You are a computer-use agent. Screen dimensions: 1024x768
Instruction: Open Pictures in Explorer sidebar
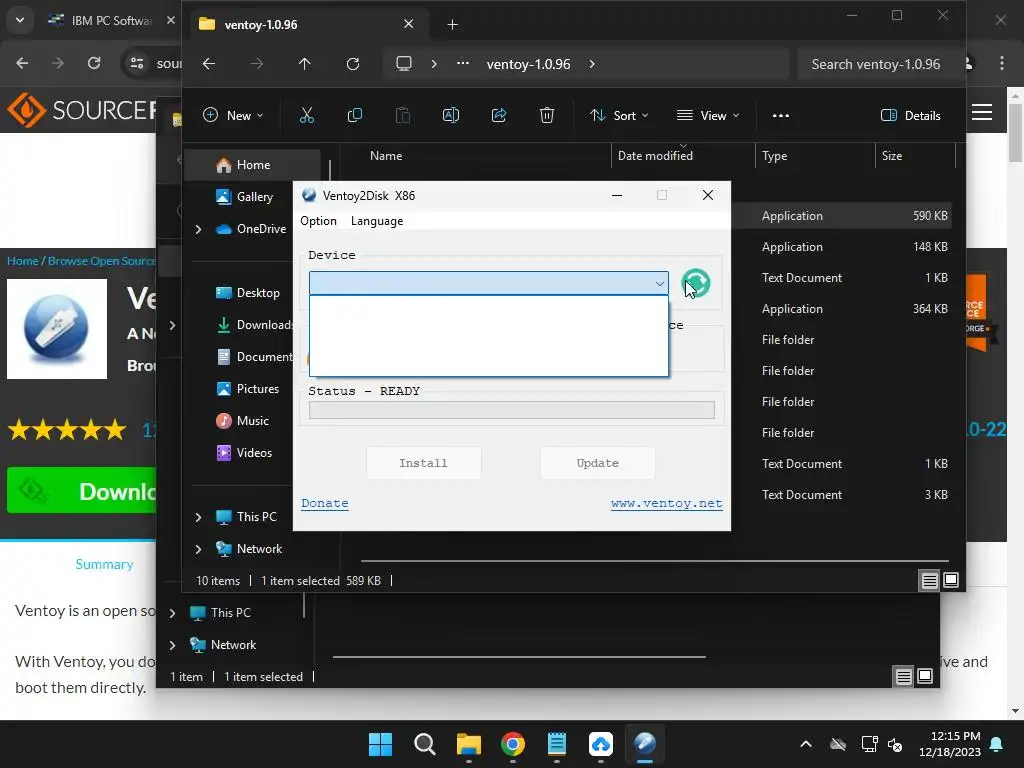coord(257,389)
